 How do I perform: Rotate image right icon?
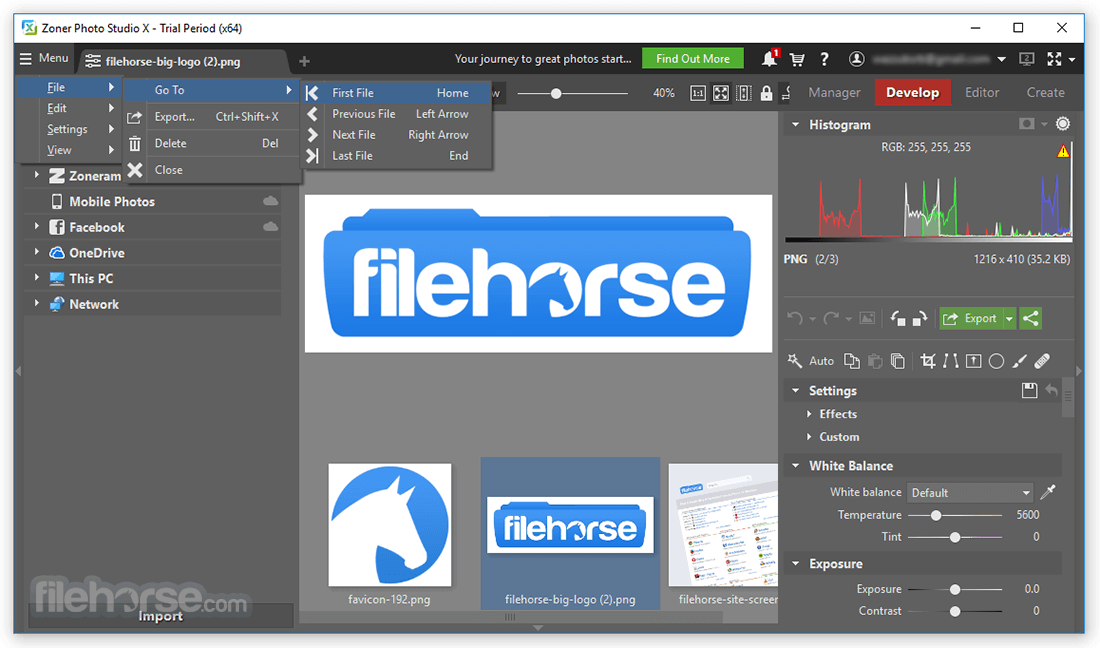pos(920,319)
